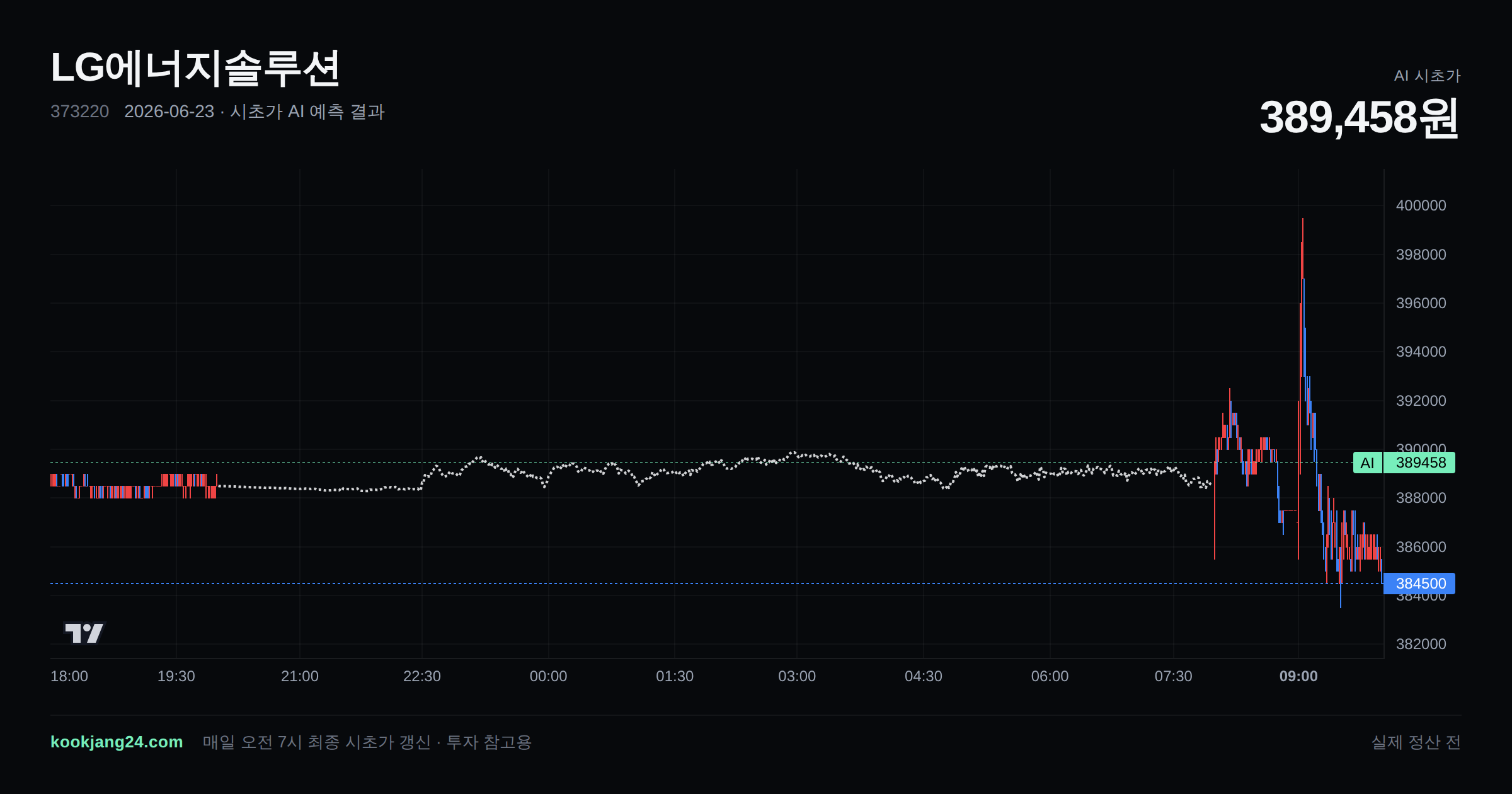Click the stock code 373220
Image resolution: width=1512 pixels, height=794 pixels.
click(x=80, y=112)
